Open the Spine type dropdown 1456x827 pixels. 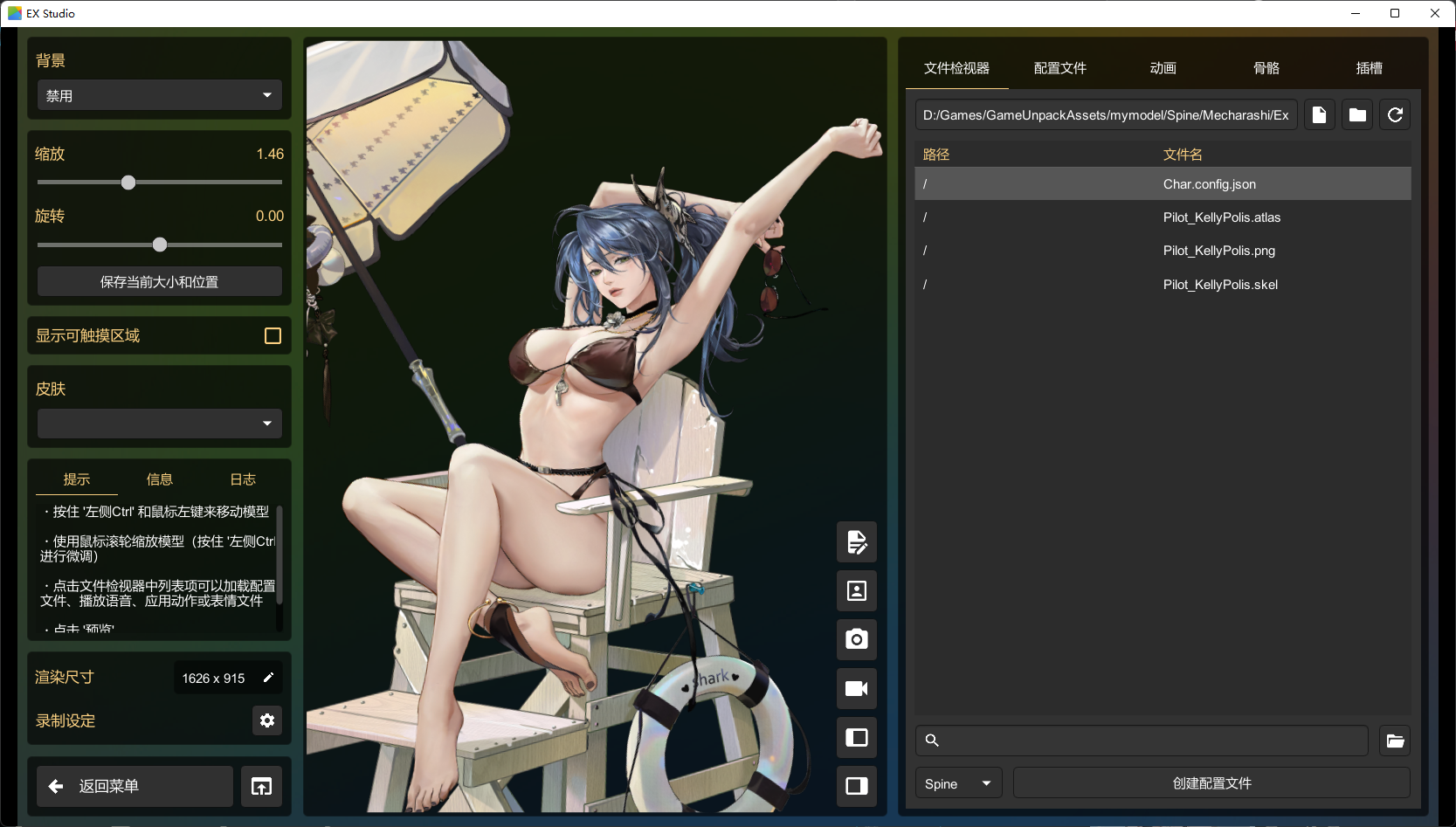click(x=958, y=783)
